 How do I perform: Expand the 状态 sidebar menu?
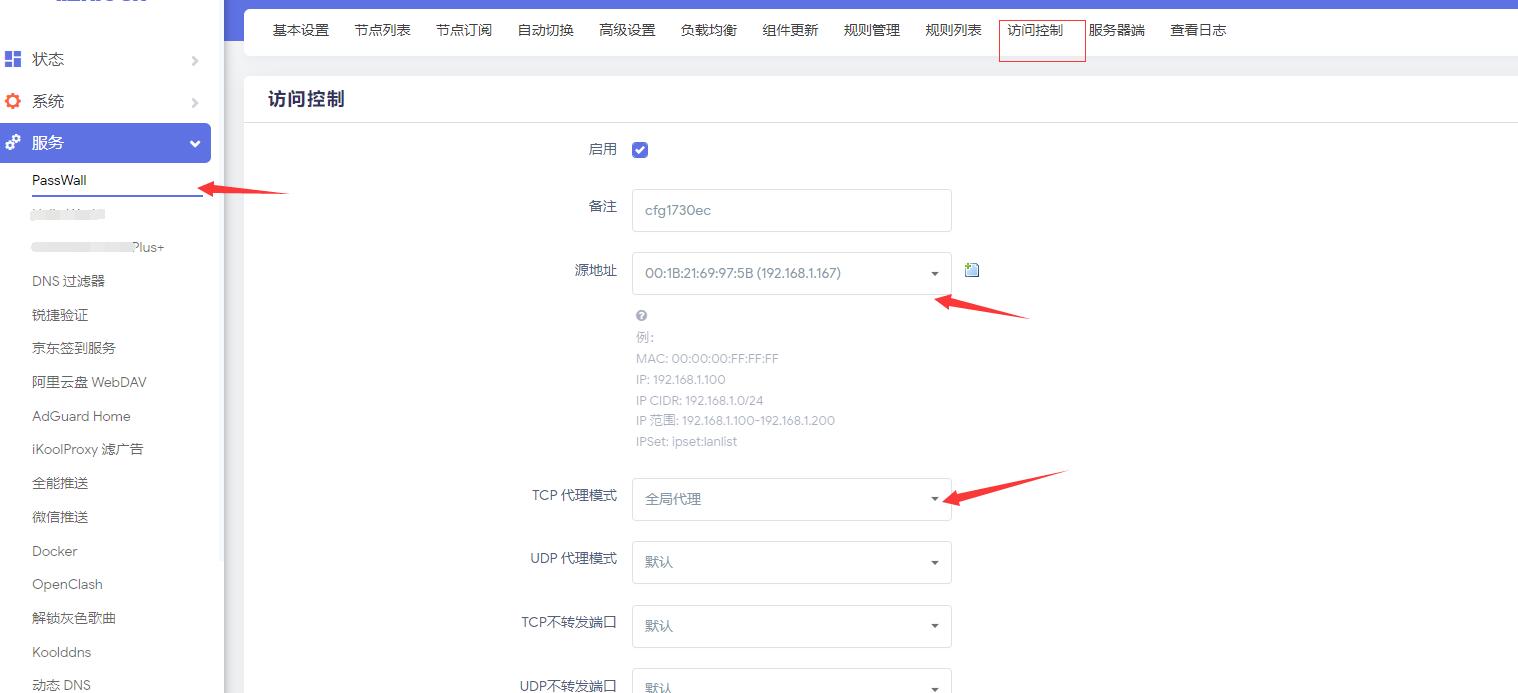pos(105,60)
